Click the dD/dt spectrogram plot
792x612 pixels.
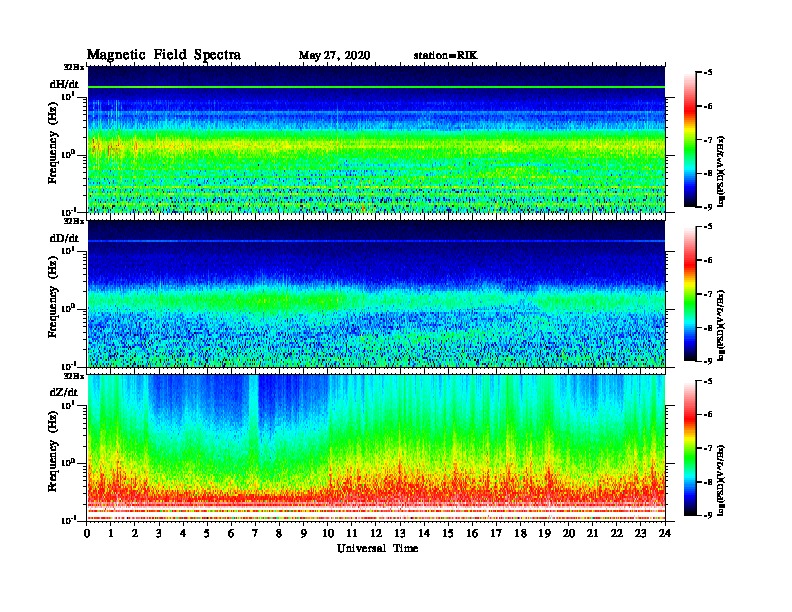pyautogui.click(x=376, y=294)
